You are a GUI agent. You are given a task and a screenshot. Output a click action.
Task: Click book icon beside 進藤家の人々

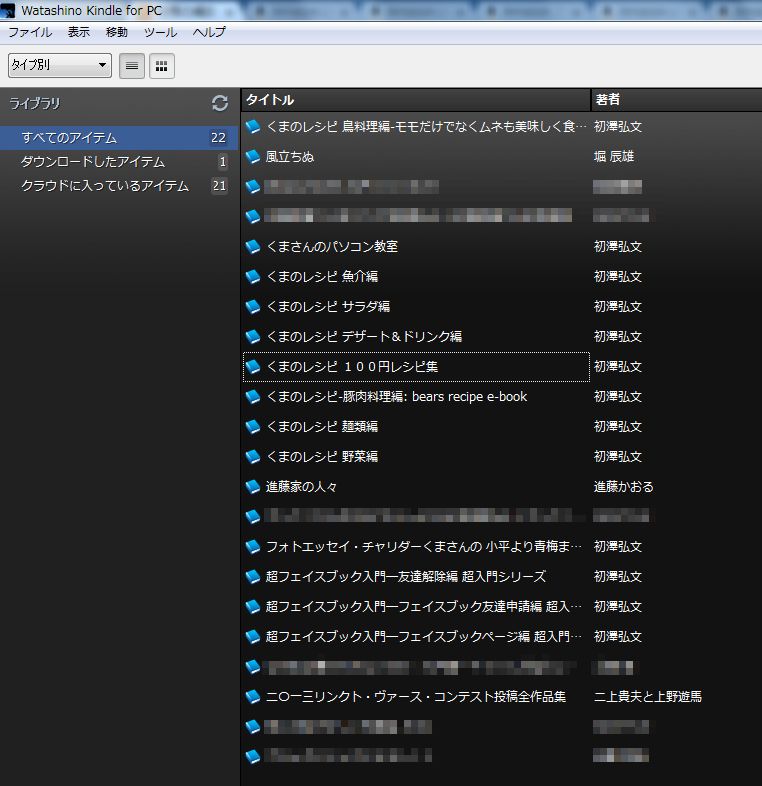[x=253, y=486]
